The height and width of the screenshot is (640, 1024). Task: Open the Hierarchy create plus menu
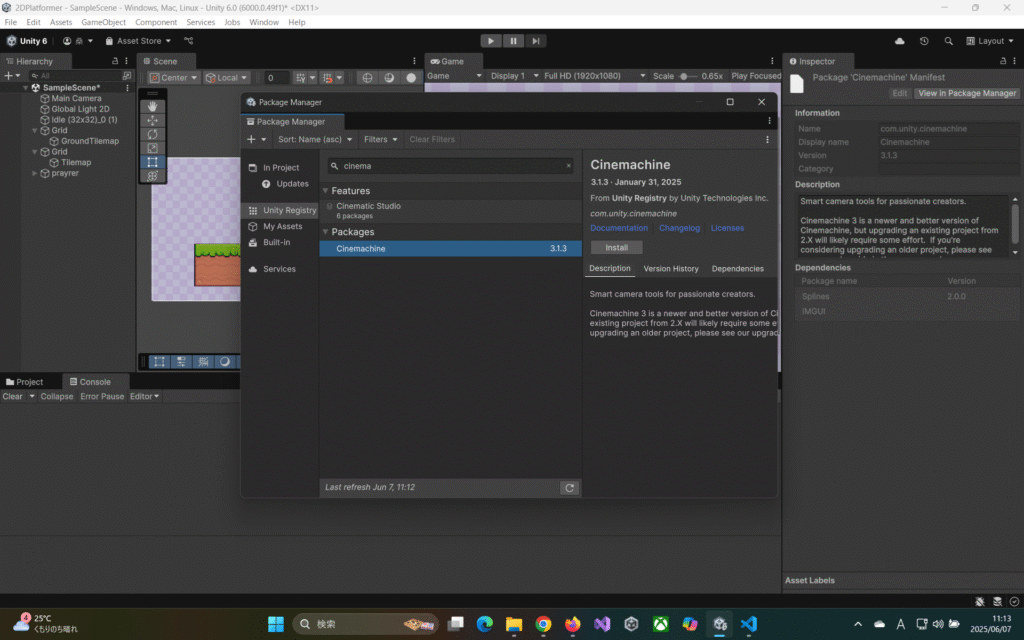tap(12, 76)
